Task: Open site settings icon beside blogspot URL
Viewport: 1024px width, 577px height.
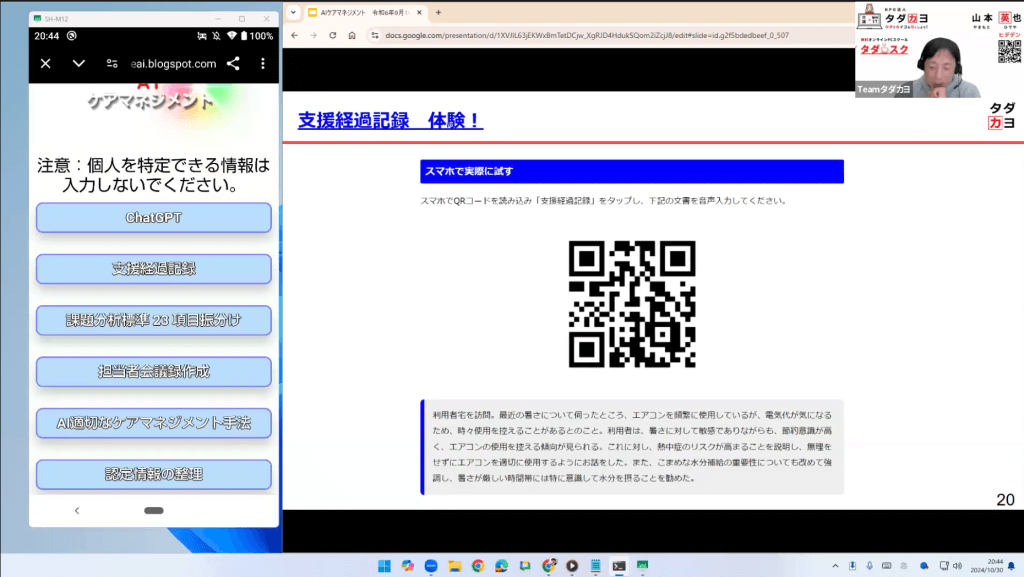Action: 112,63
